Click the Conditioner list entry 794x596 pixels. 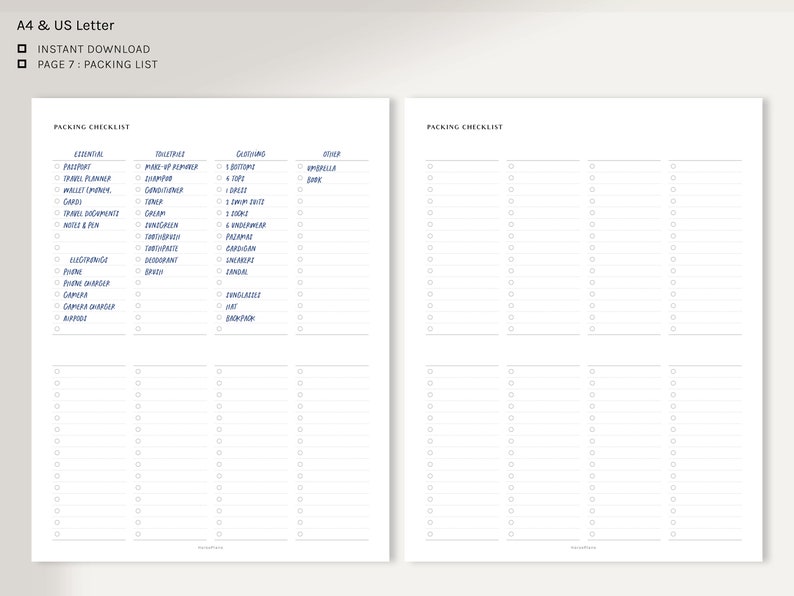click(164, 190)
